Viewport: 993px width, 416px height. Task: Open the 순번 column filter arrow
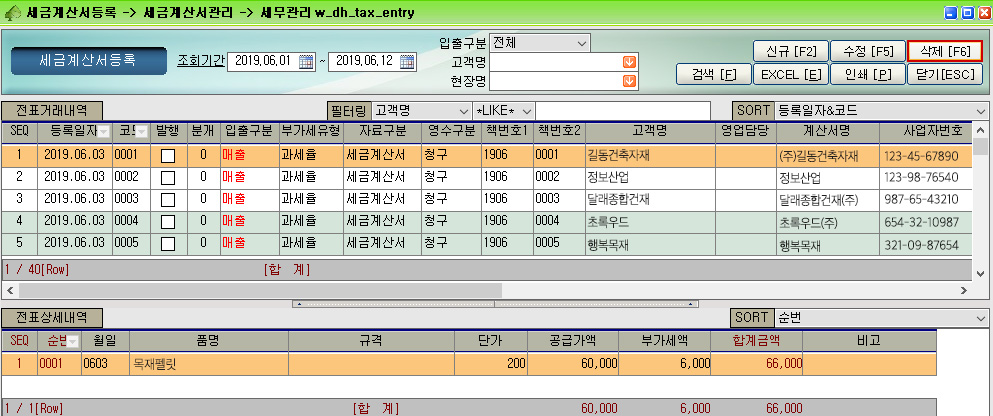point(73,342)
